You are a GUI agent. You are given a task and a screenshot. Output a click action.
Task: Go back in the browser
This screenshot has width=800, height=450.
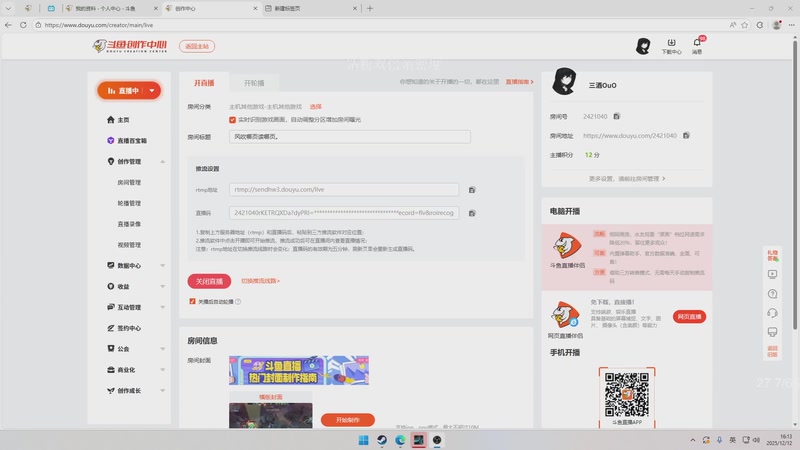pos(8,24)
